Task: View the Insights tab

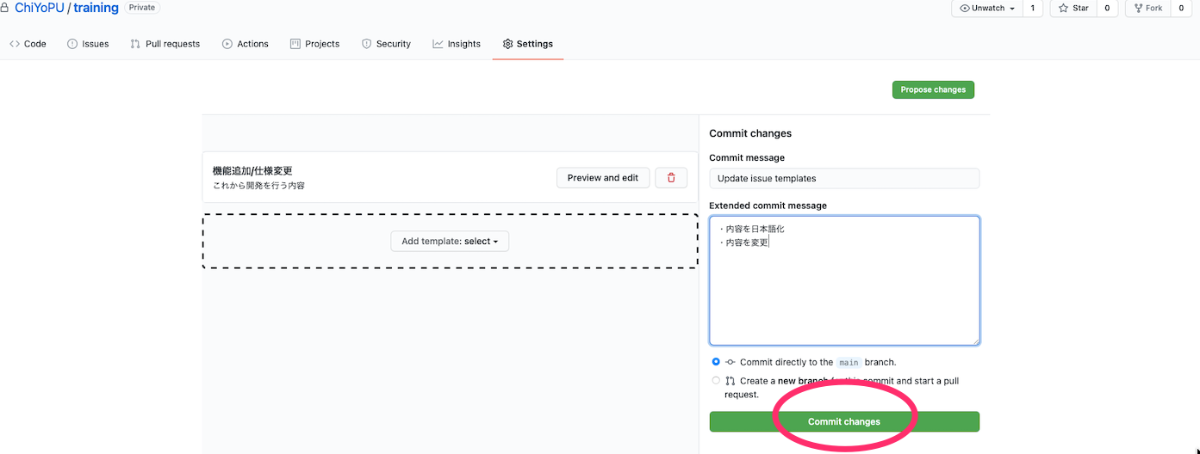Action: coord(457,44)
